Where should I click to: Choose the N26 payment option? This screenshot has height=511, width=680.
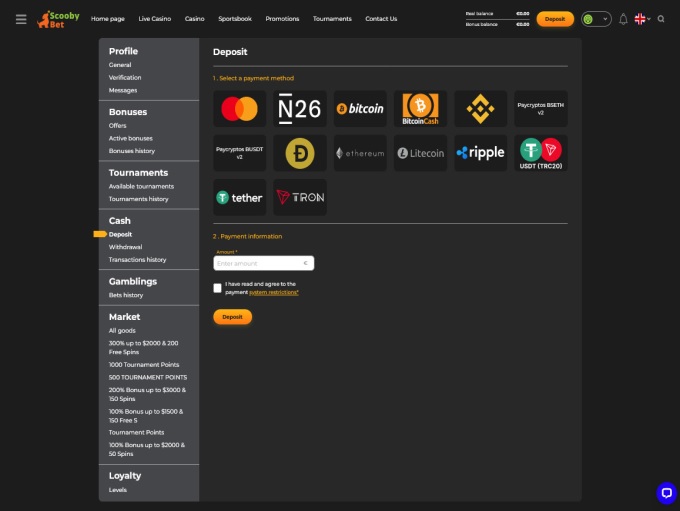click(300, 109)
